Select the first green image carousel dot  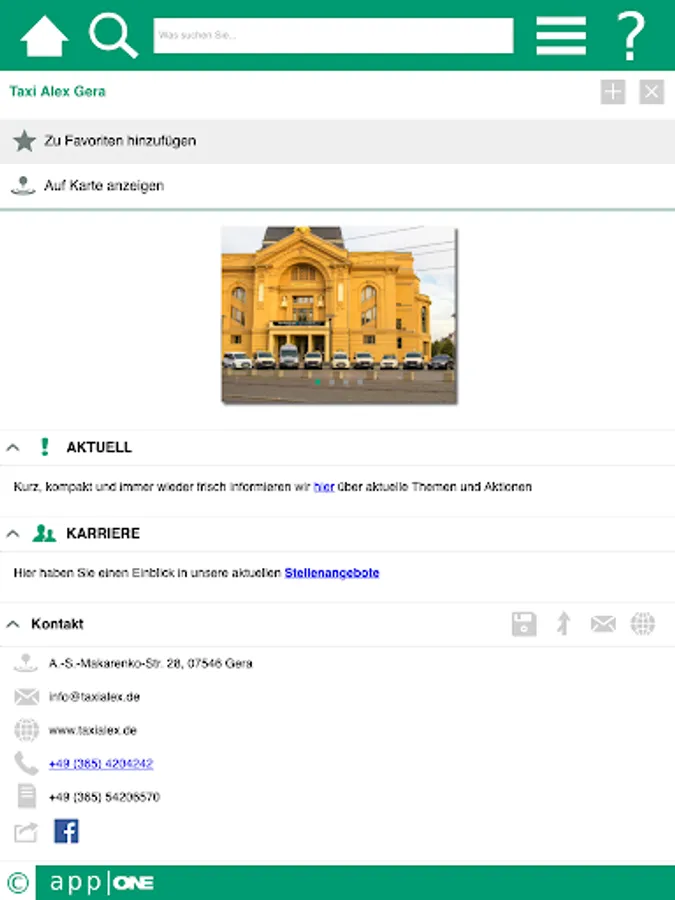pyautogui.click(x=317, y=381)
